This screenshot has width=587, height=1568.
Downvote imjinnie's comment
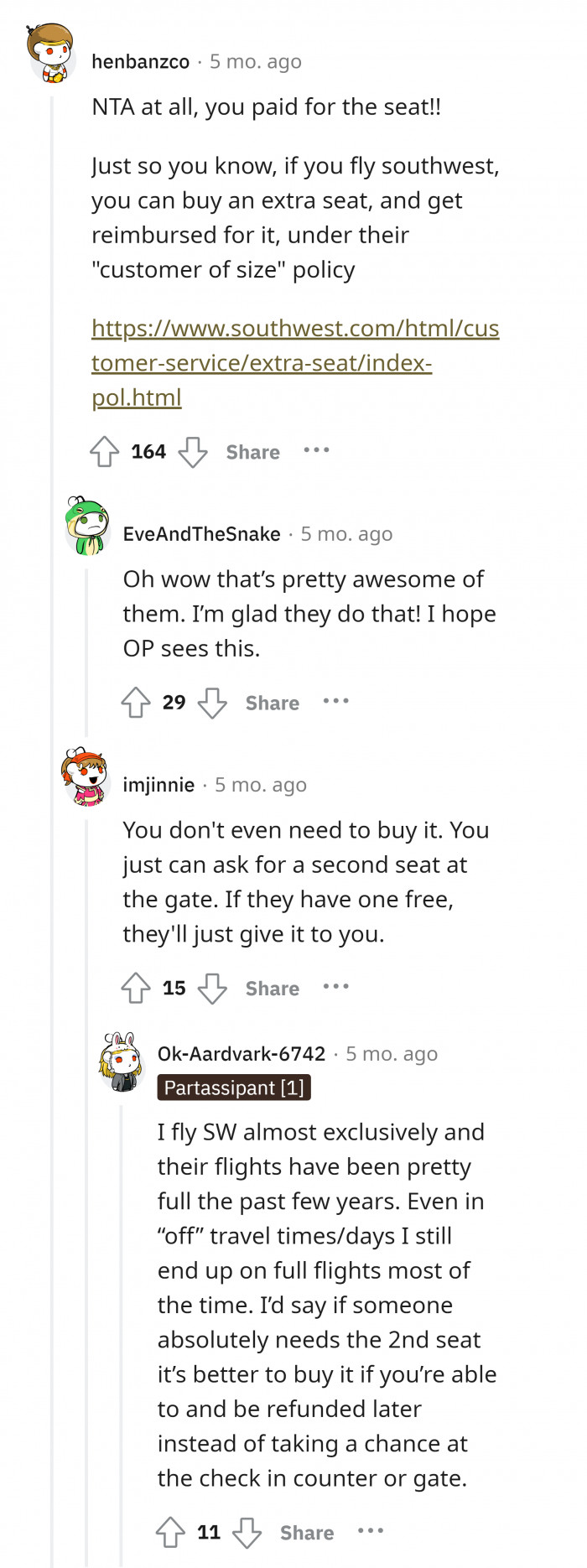pos(212,988)
